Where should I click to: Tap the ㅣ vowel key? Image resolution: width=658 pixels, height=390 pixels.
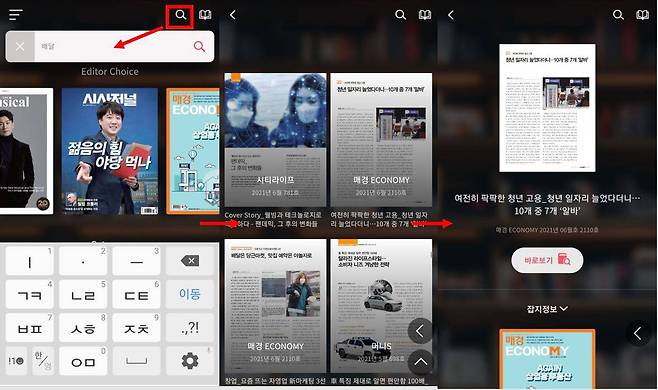pyautogui.click(x=29, y=261)
